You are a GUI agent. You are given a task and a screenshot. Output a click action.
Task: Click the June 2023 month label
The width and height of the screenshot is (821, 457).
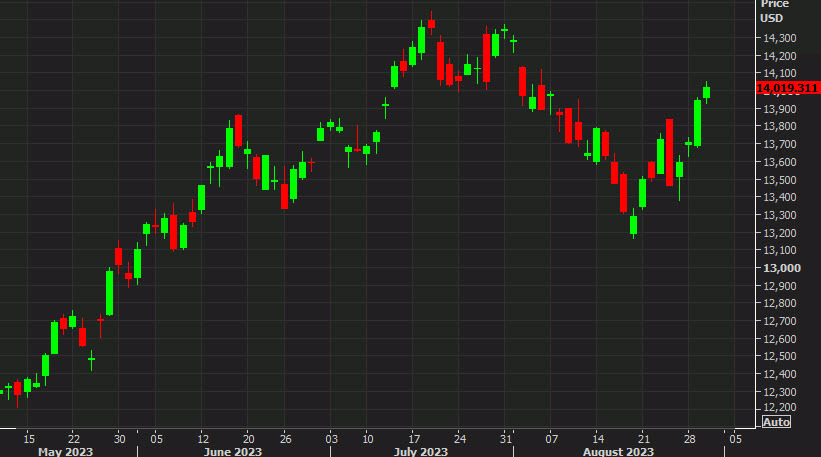click(232, 451)
